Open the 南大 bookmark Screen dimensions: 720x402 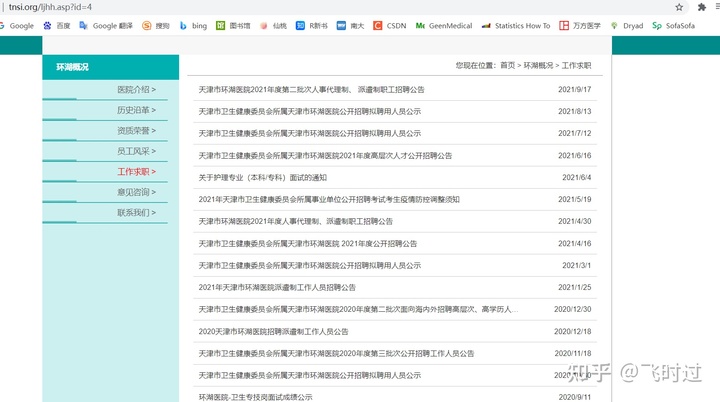pyautogui.click(x=350, y=26)
